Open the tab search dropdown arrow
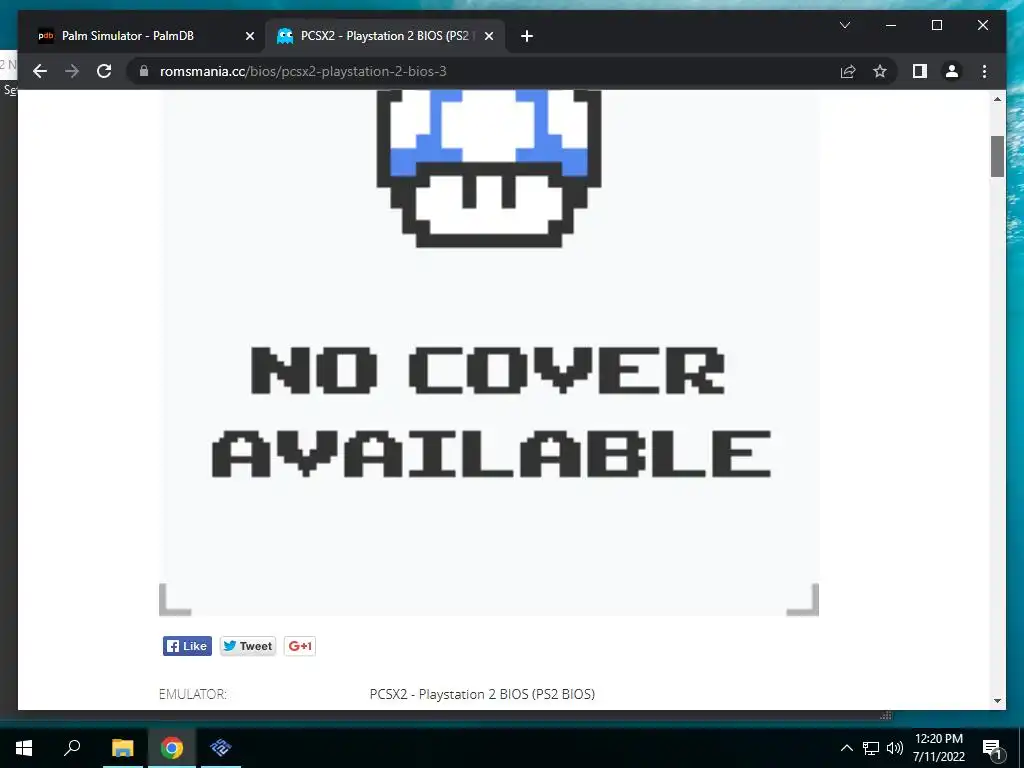Viewport: 1024px width, 768px height. coord(844,25)
